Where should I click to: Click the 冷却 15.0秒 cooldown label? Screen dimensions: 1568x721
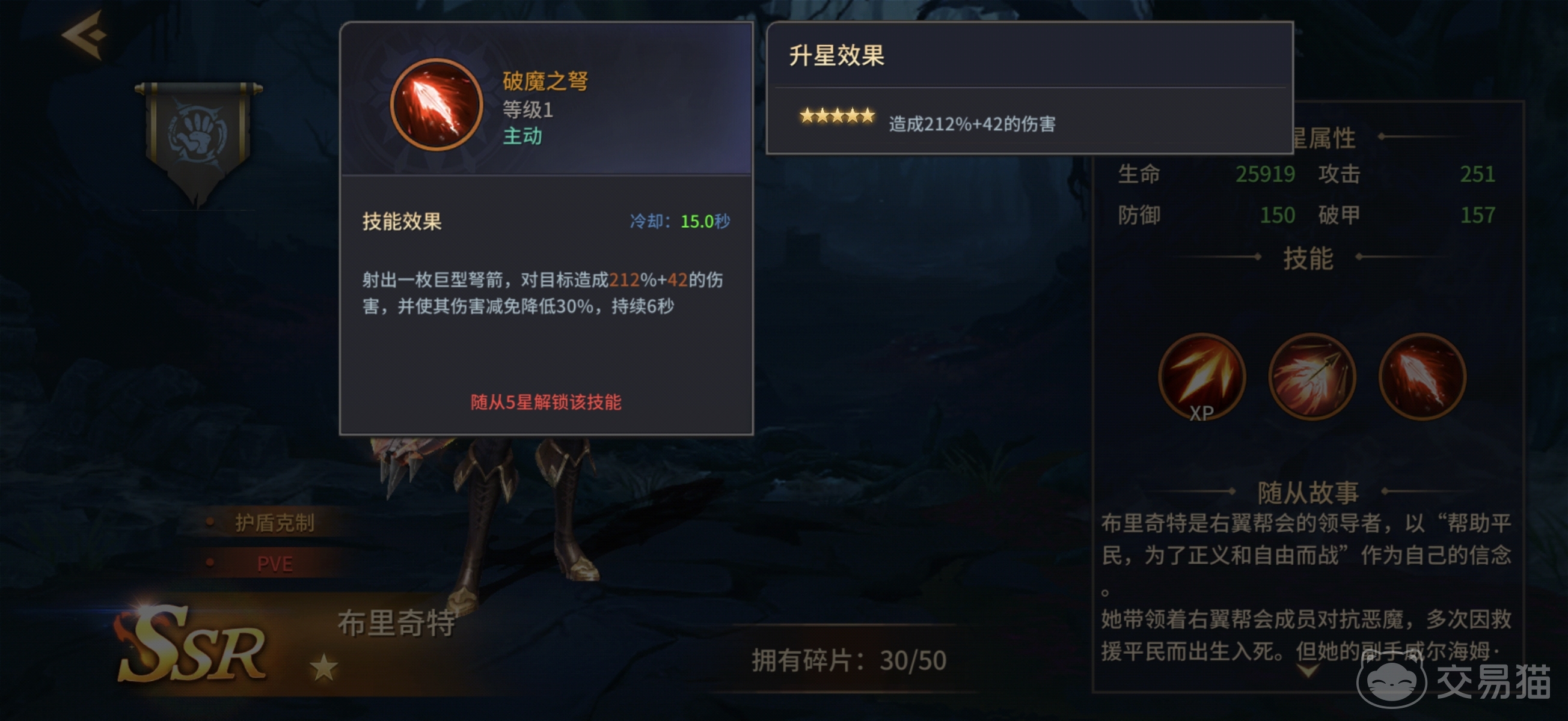tap(679, 221)
